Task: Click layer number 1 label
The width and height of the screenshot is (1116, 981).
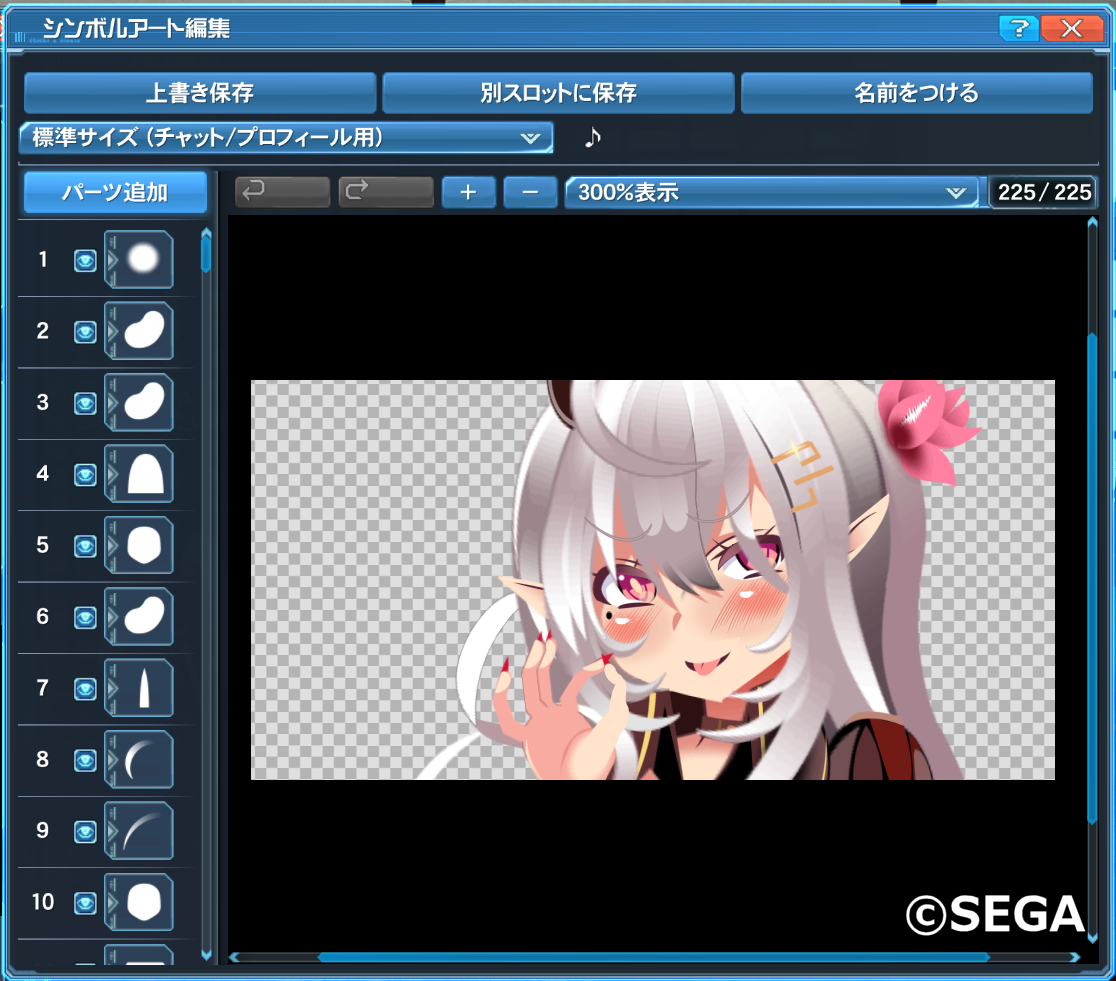Action: pyautogui.click(x=43, y=259)
